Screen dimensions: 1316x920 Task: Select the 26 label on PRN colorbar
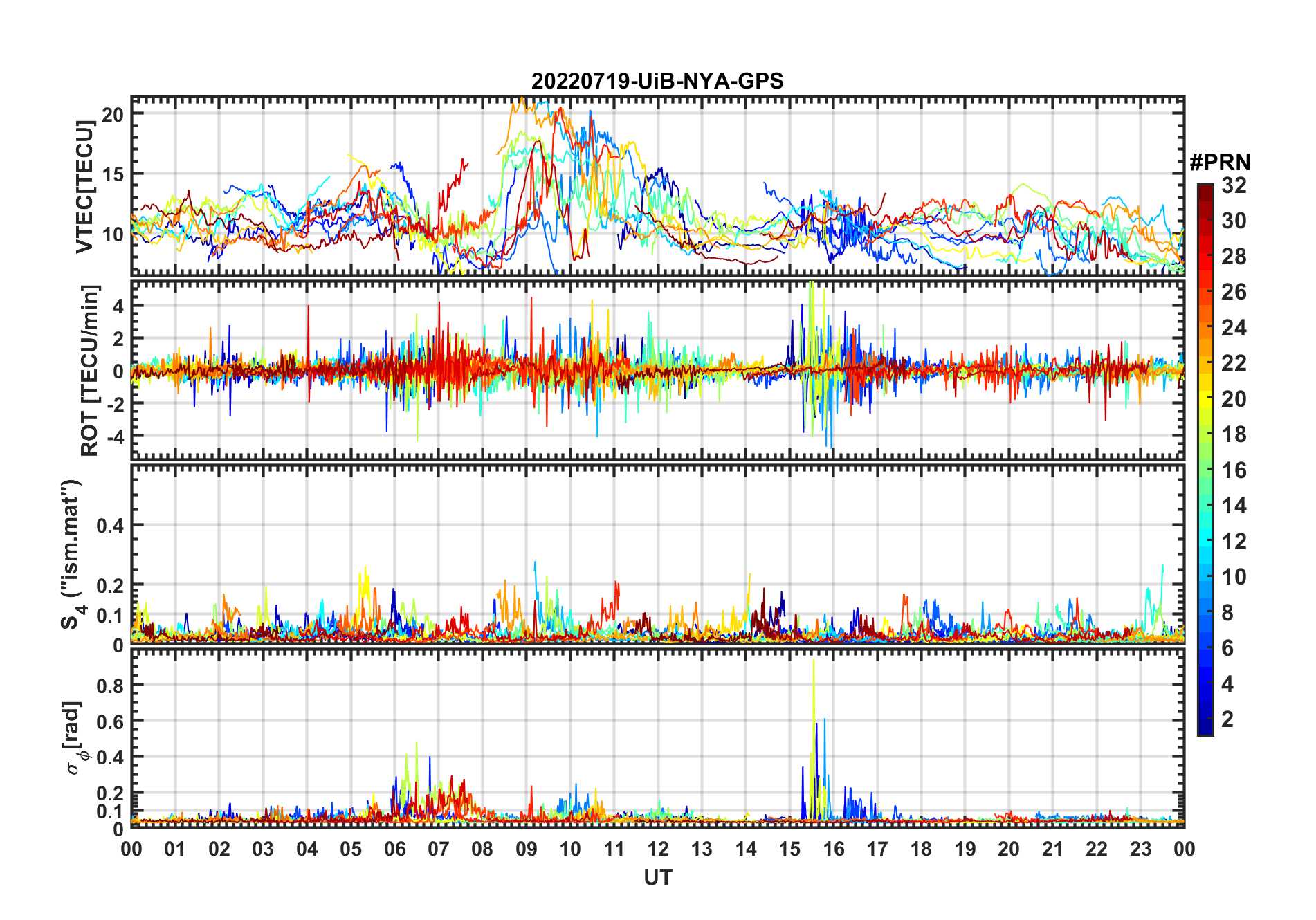tap(1234, 292)
